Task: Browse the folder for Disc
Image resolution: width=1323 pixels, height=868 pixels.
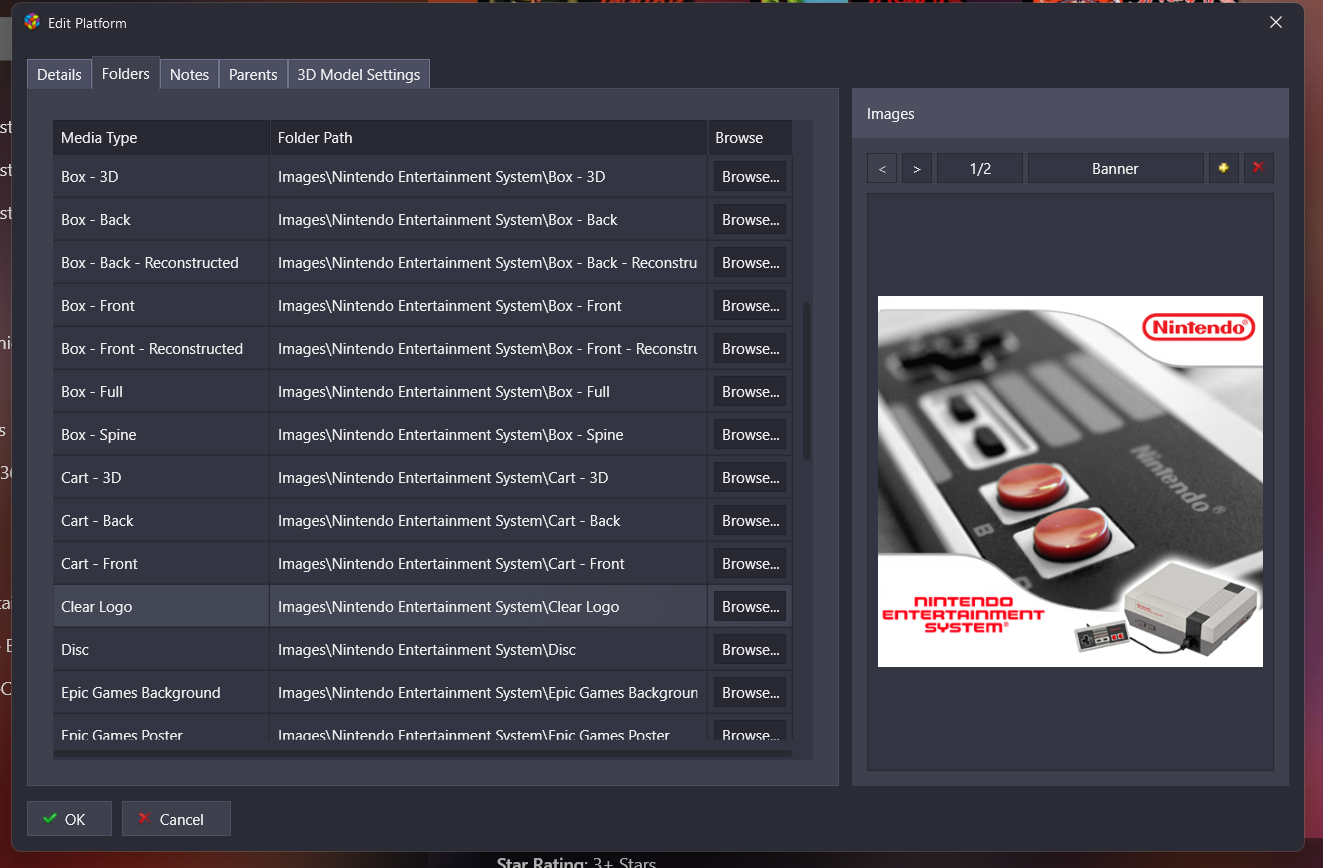Action: tap(750, 650)
